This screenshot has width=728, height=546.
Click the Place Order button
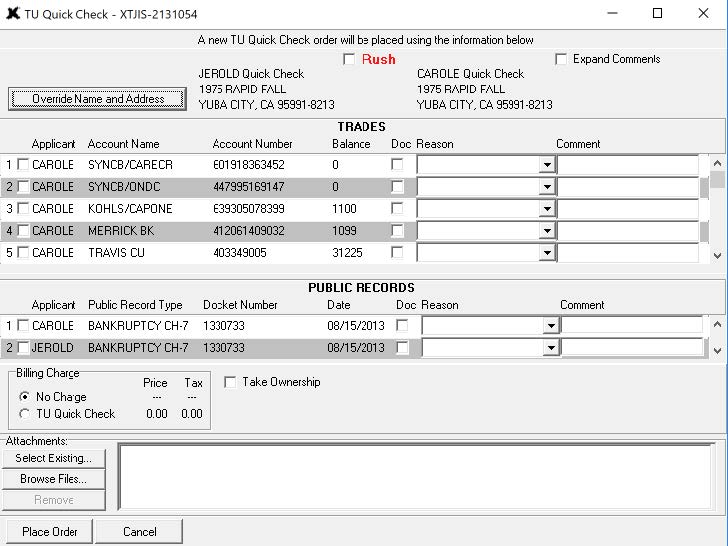coord(50,532)
